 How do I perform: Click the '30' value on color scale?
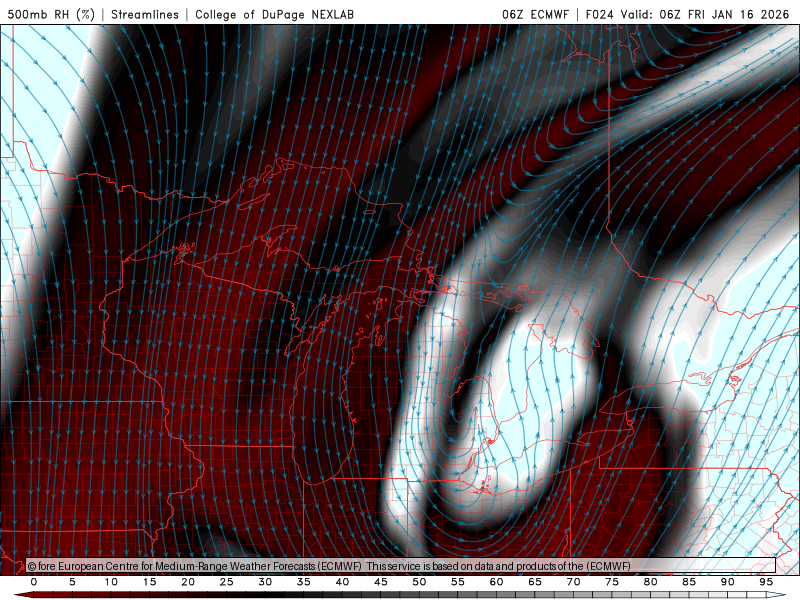[265, 582]
